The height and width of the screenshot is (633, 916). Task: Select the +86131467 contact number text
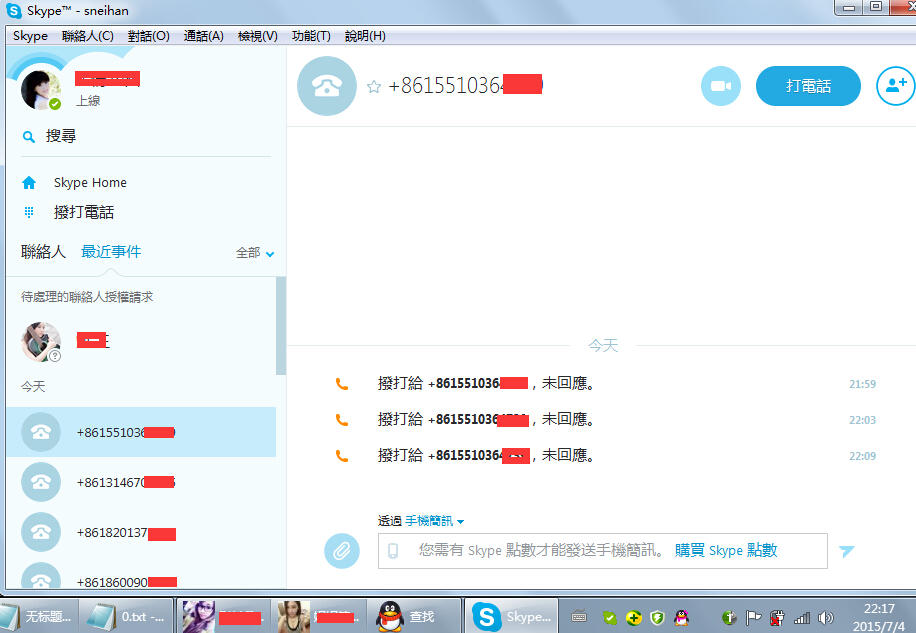[x=126, y=482]
